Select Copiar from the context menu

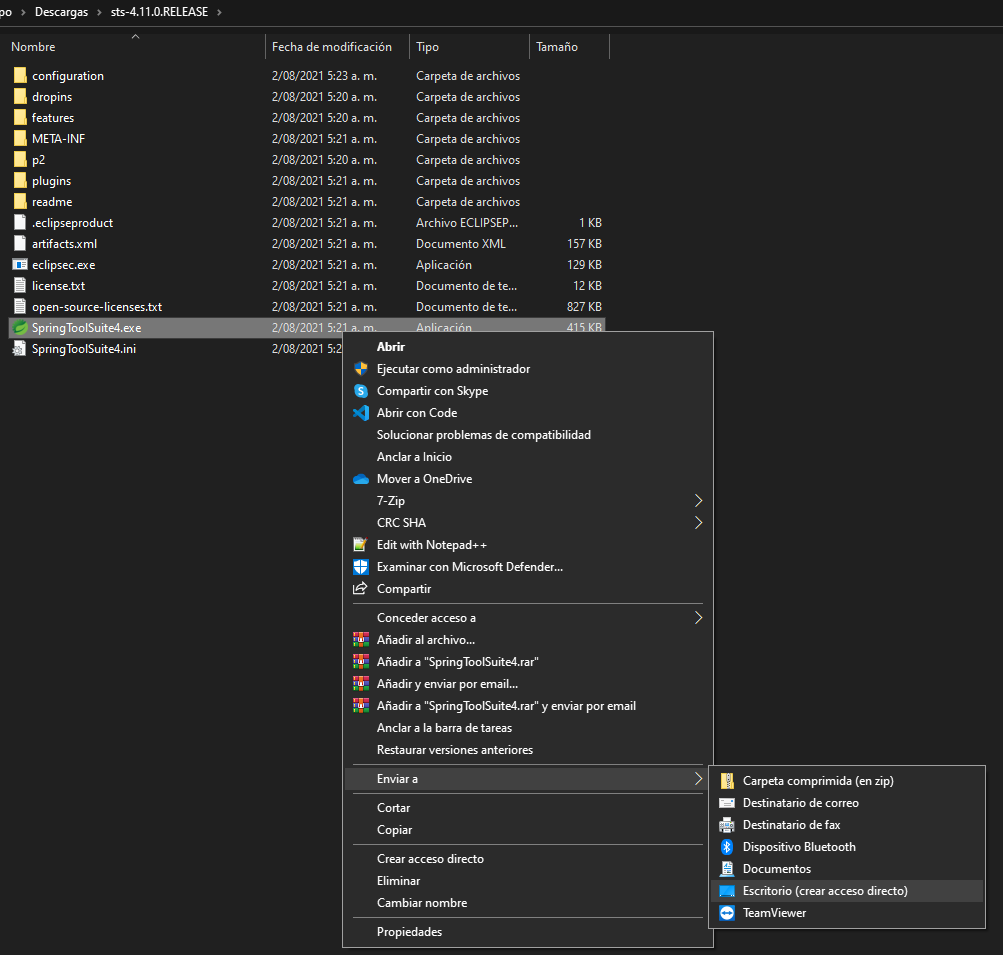[395, 830]
